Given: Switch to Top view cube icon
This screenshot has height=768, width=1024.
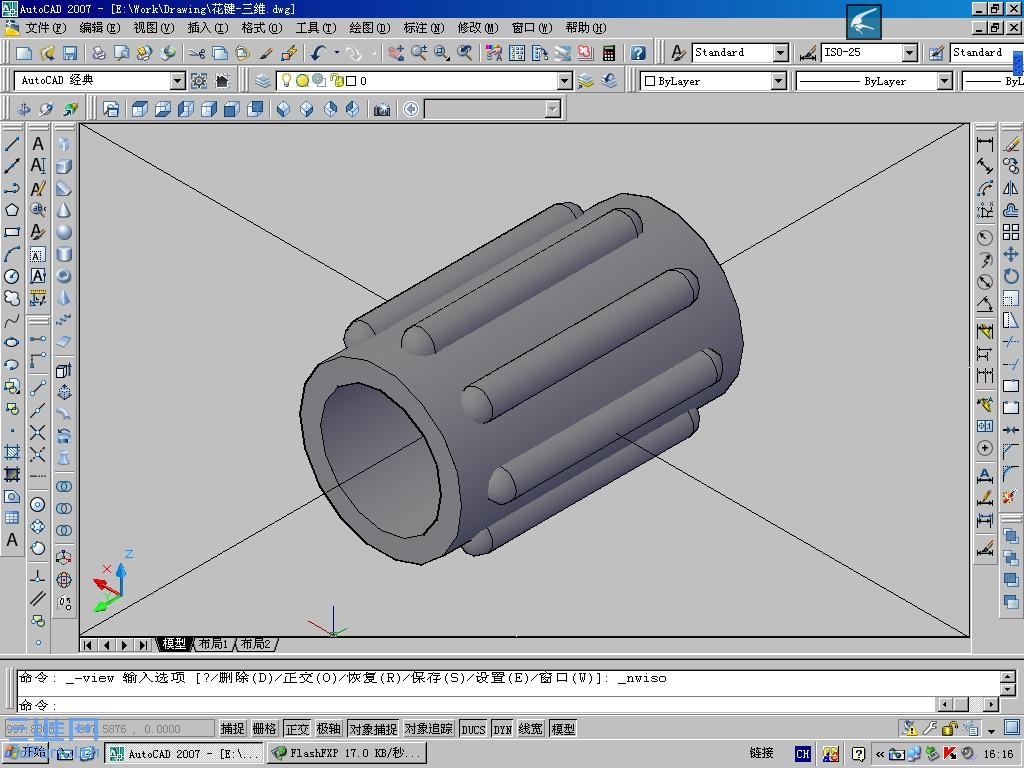Looking at the screenshot, I should pos(140,109).
